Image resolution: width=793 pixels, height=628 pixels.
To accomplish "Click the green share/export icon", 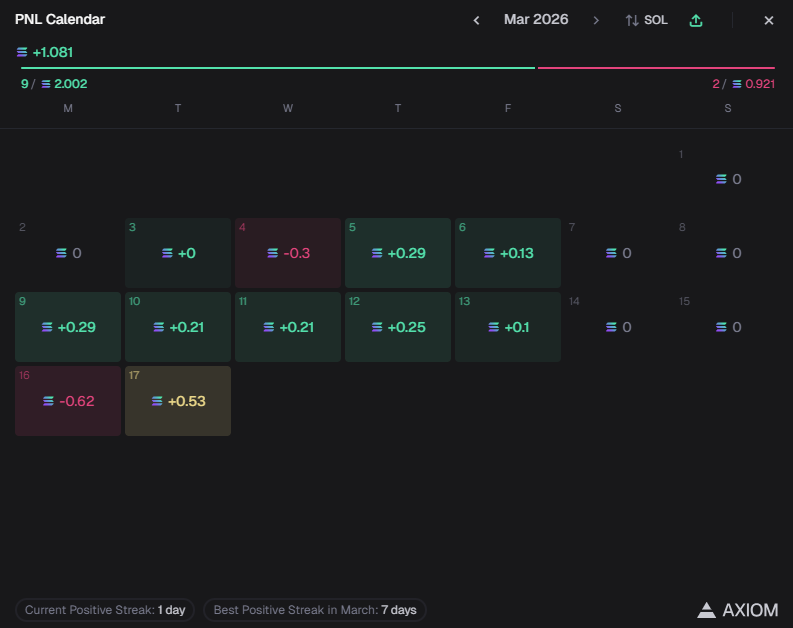I will [x=696, y=20].
